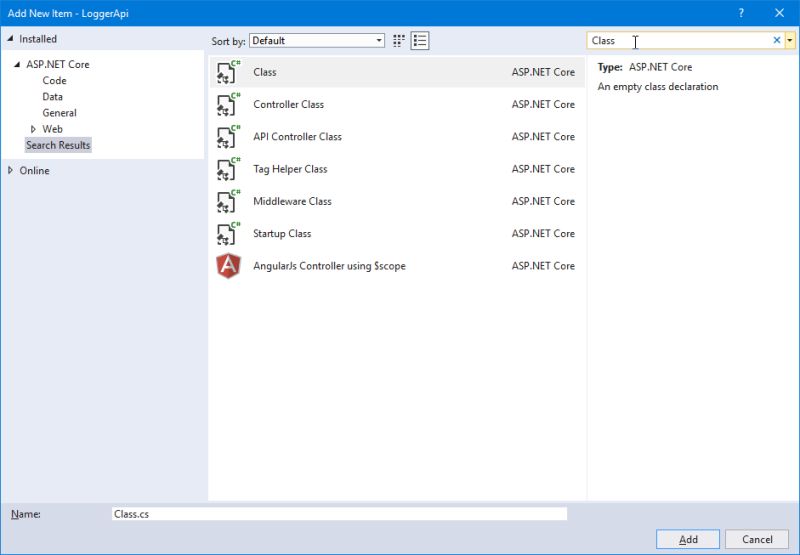Close the Add New Item dialog

(779, 13)
